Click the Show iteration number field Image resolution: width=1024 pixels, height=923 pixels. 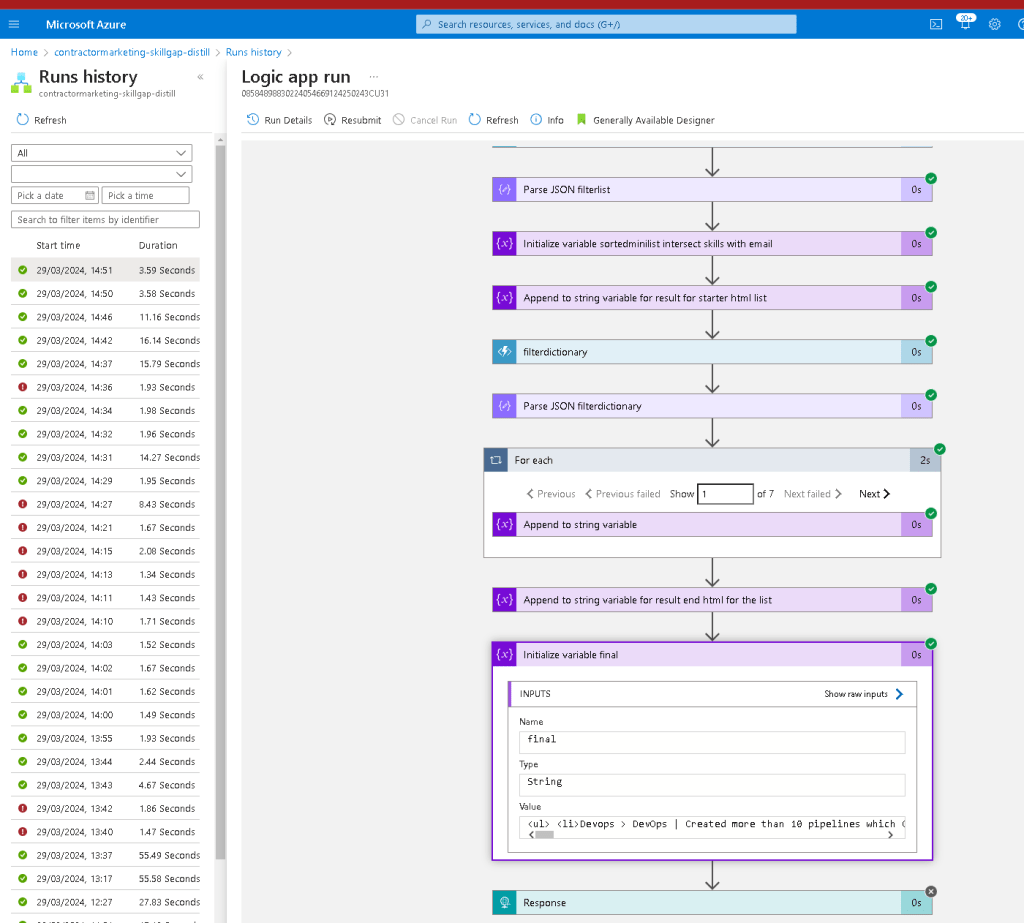point(725,494)
